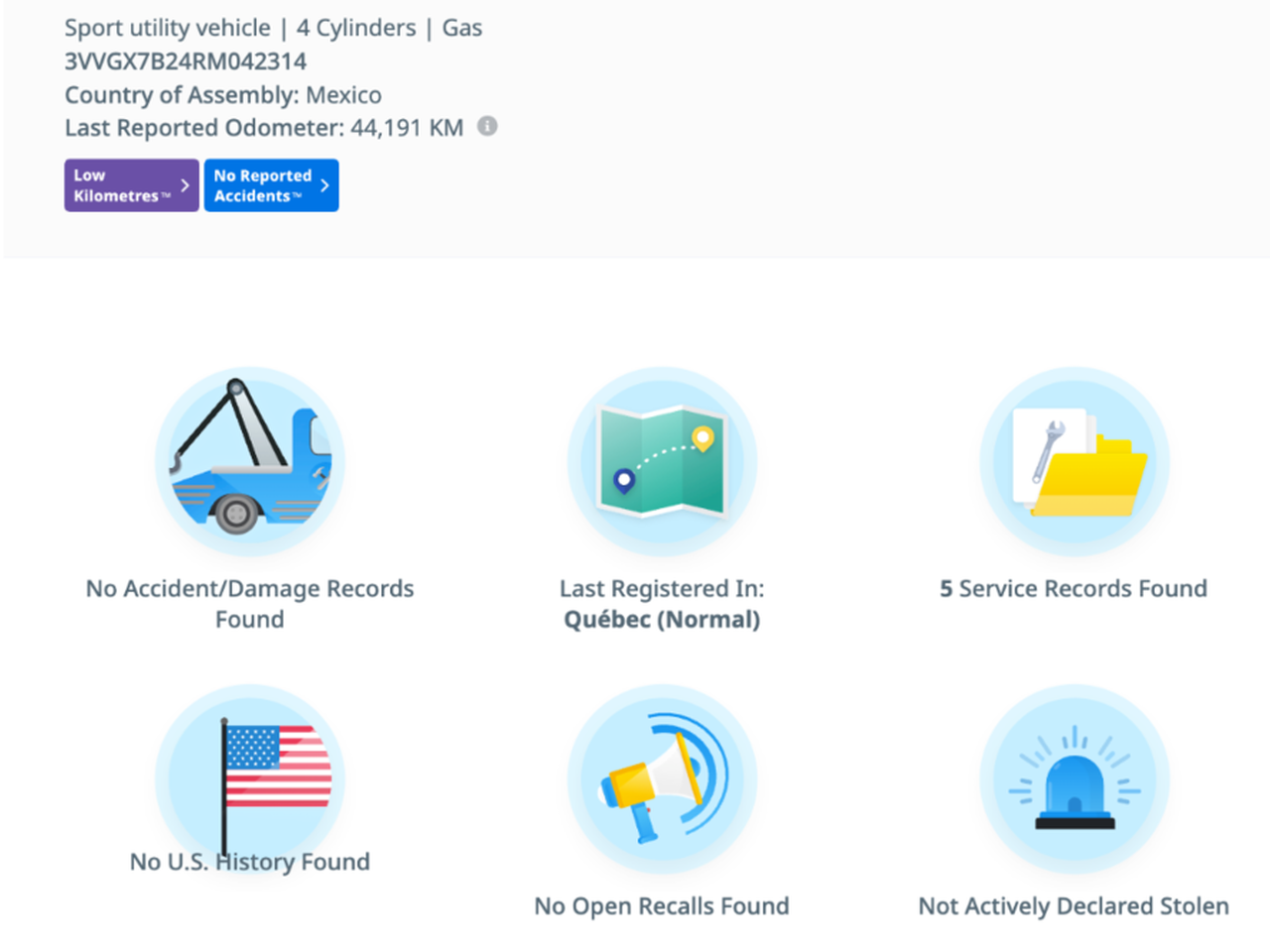Viewport: 1270px width, 952px height.
Task: Click the VIN number 3VVGX7B24RM042314
Action: (186, 61)
